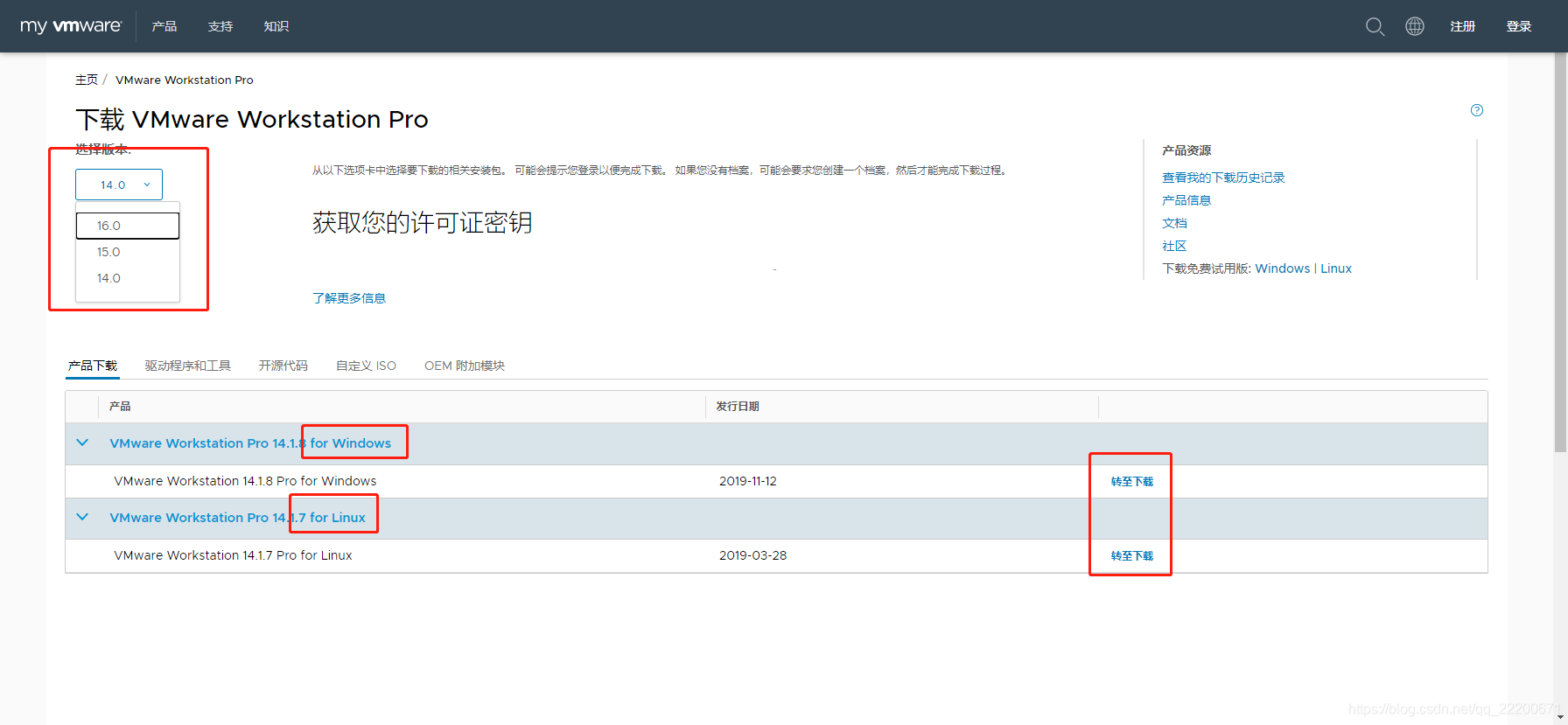The width and height of the screenshot is (1568, 725).
Task: Select version 14.0 from the list
Action: [x=128, y=278]
